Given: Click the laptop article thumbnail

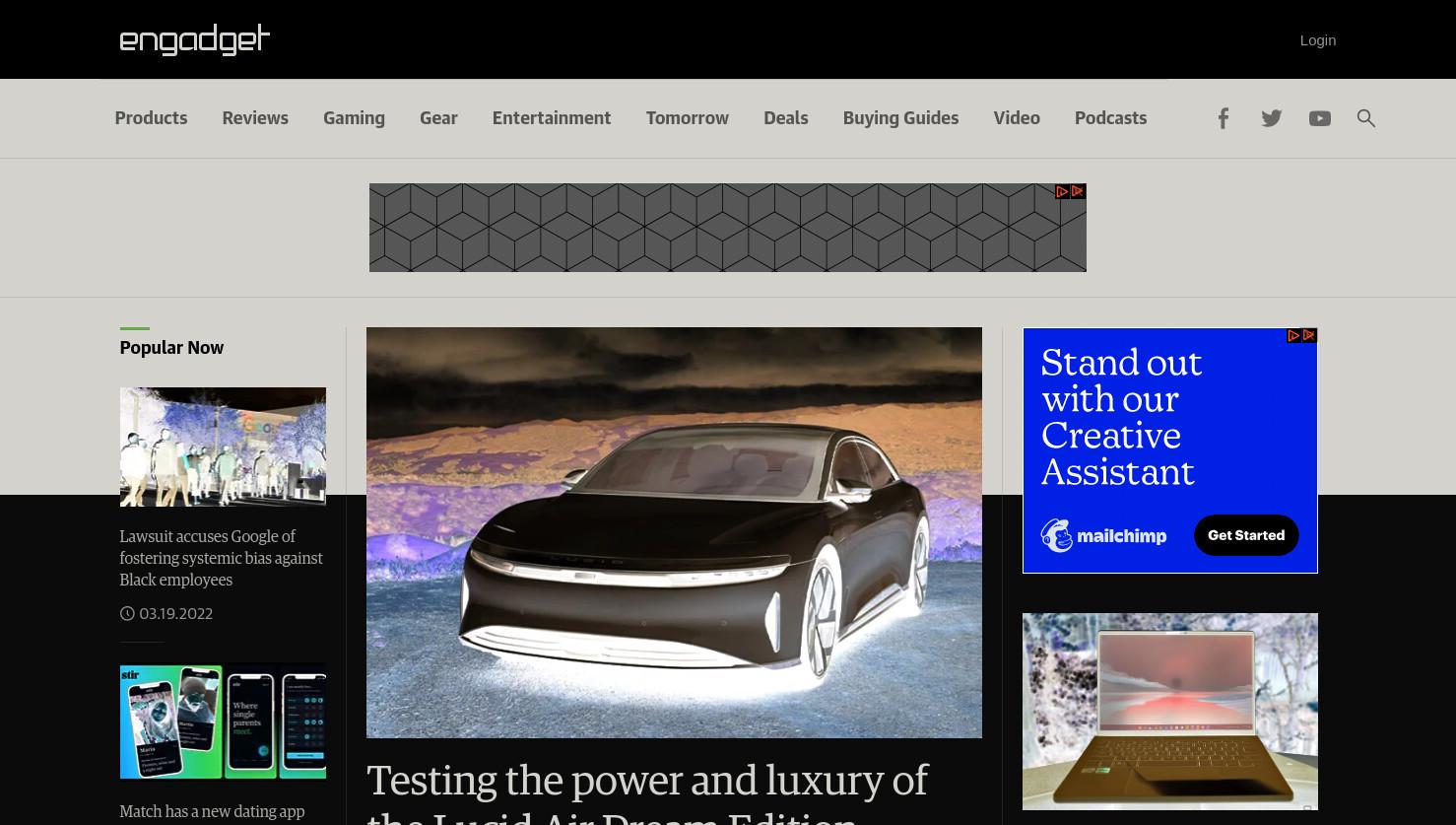Looking at the screenshot, I should click(1170, 712).
